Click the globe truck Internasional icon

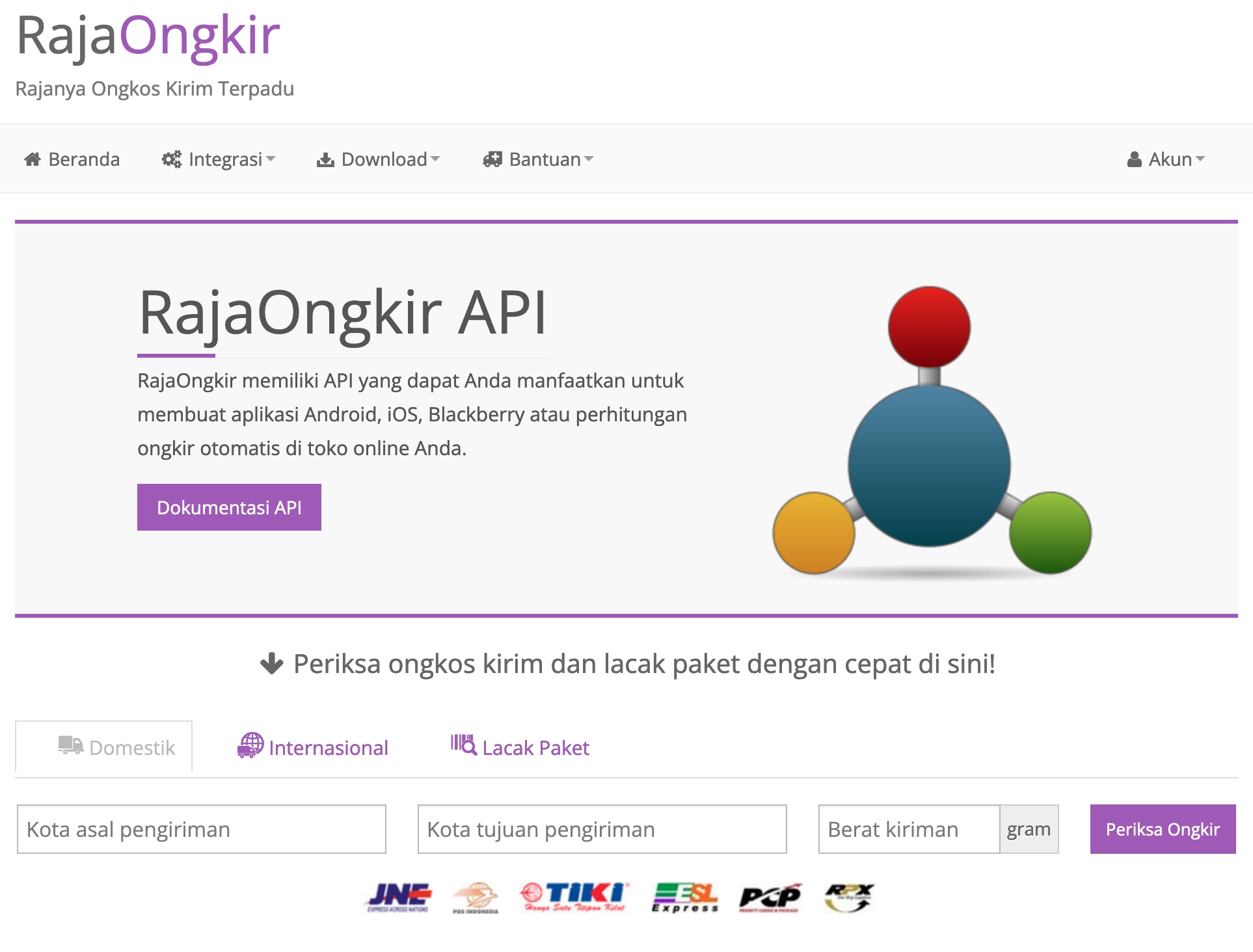[250, 746]
